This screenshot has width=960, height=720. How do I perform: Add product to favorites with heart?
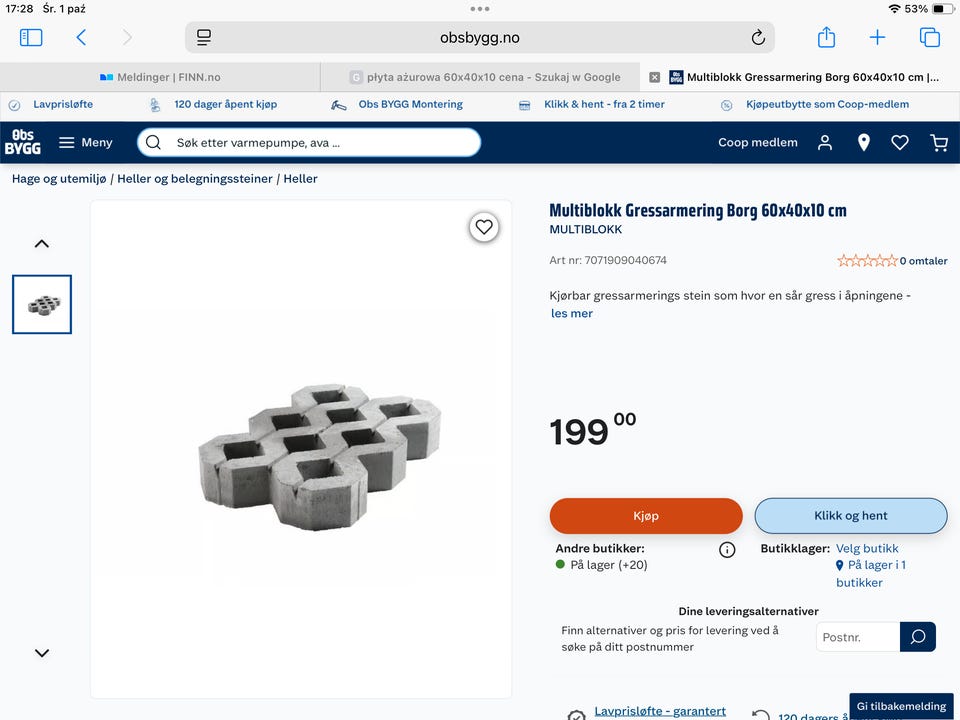point(484,227)
